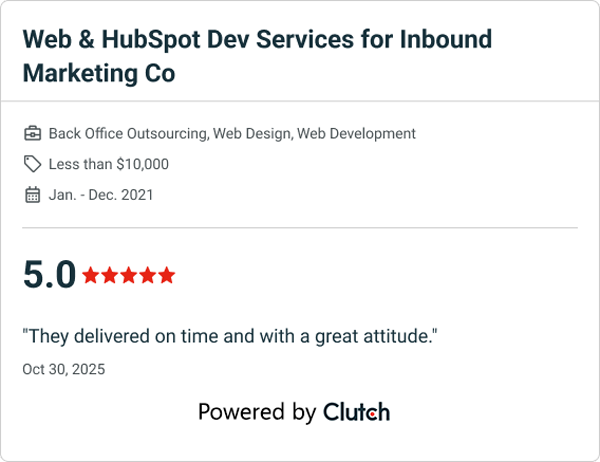Click the calendar project dates icon

click(x=32, y=195)
